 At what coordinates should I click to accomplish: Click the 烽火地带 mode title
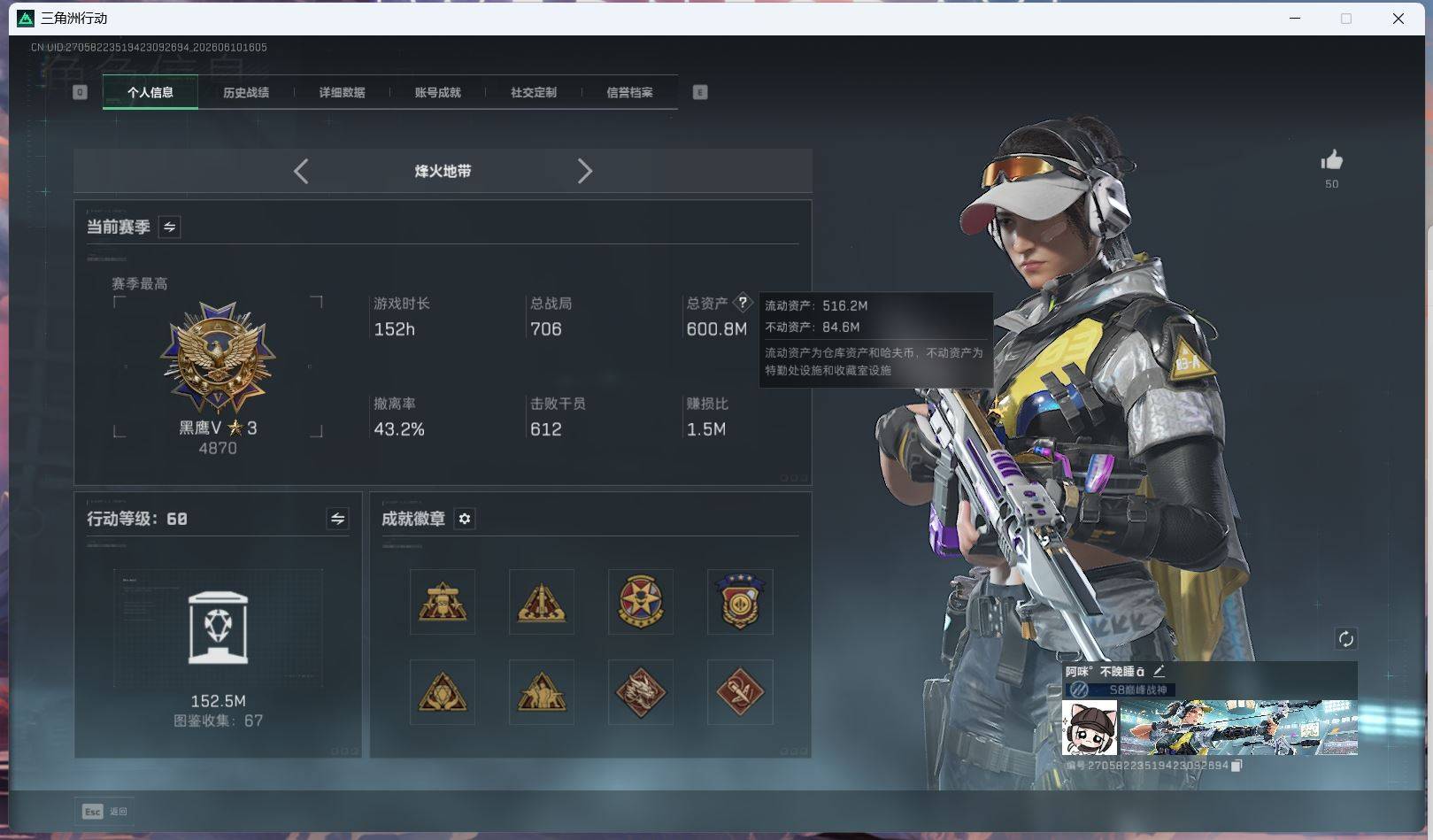tap(443, 171)
